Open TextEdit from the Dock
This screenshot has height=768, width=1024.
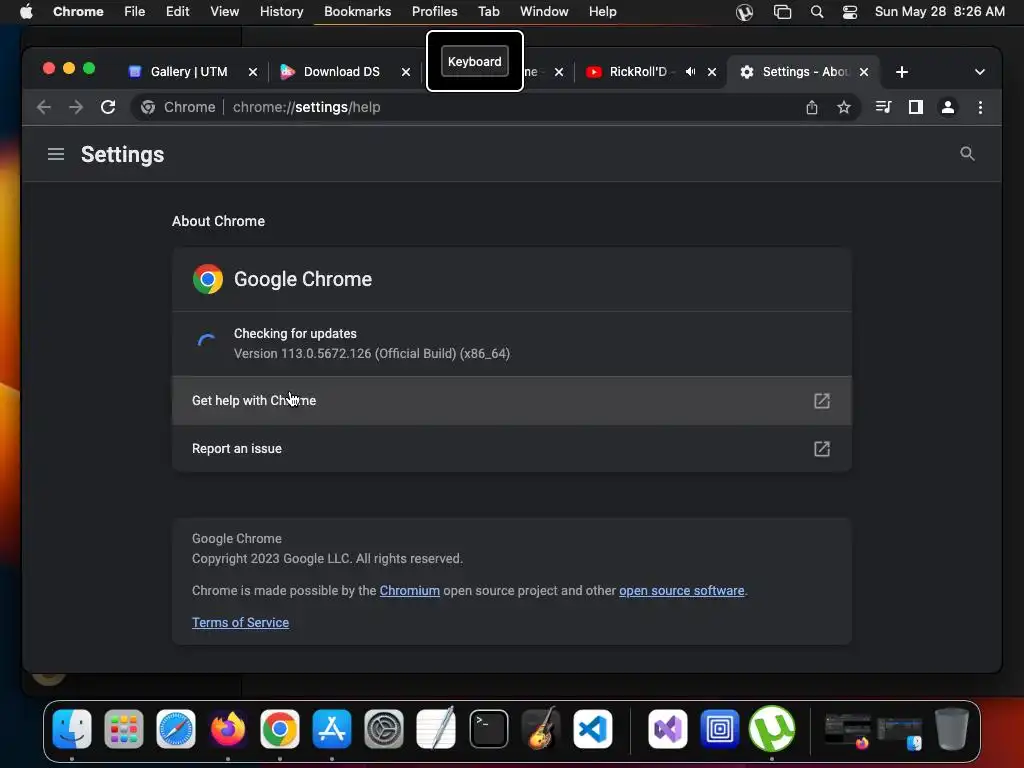click(x=436, y=728)
